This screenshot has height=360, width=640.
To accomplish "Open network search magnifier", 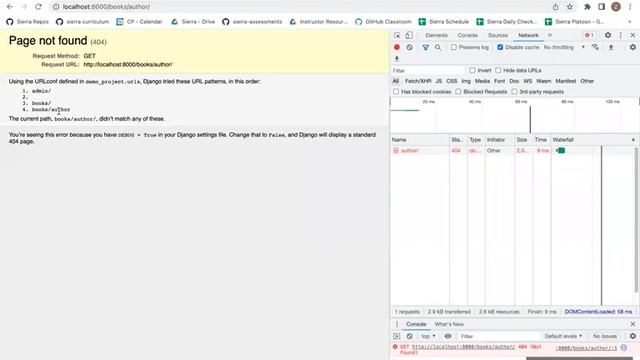I will (438, 47).
